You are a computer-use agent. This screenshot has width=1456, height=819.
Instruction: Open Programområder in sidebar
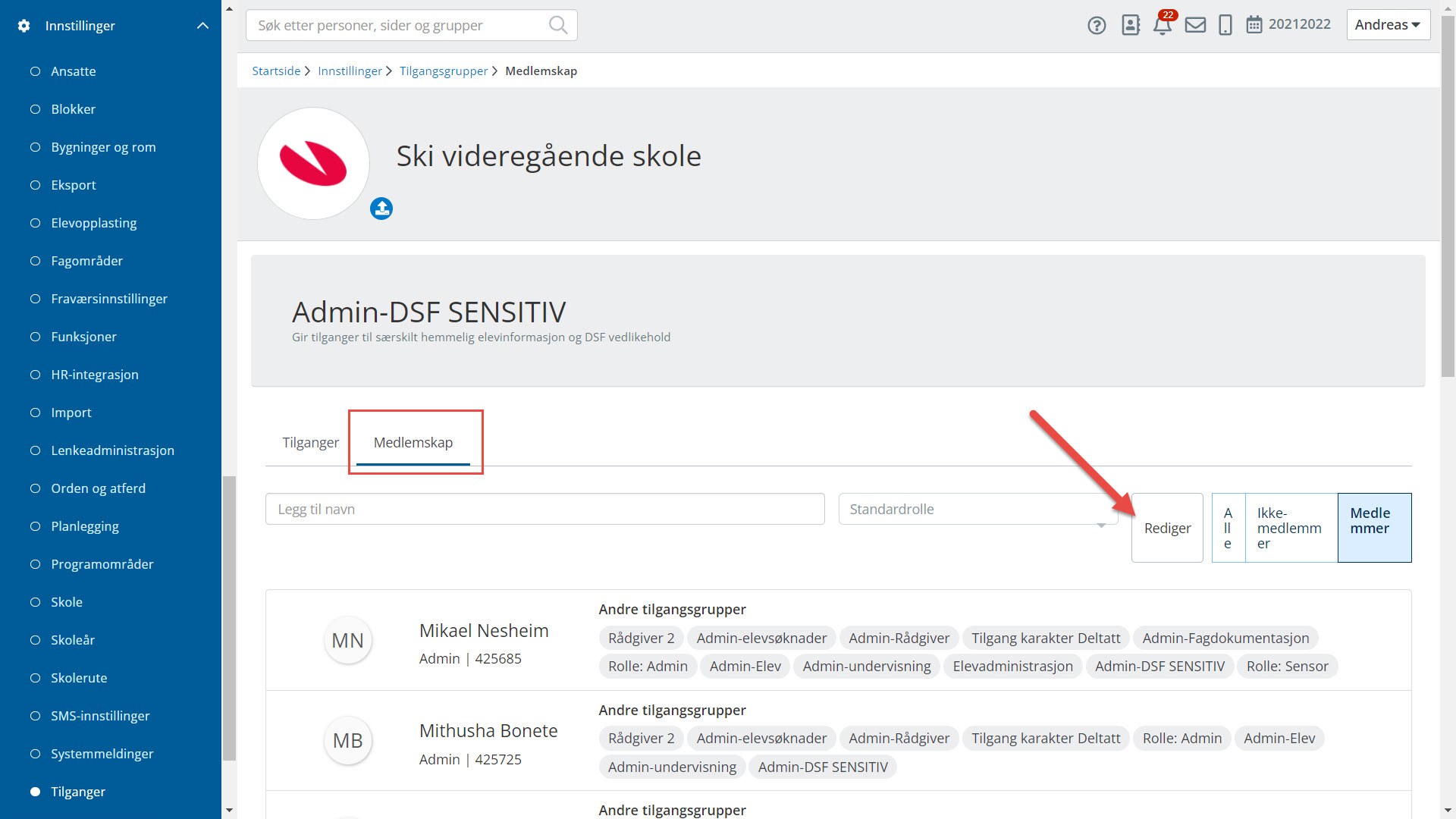(102, 564)
